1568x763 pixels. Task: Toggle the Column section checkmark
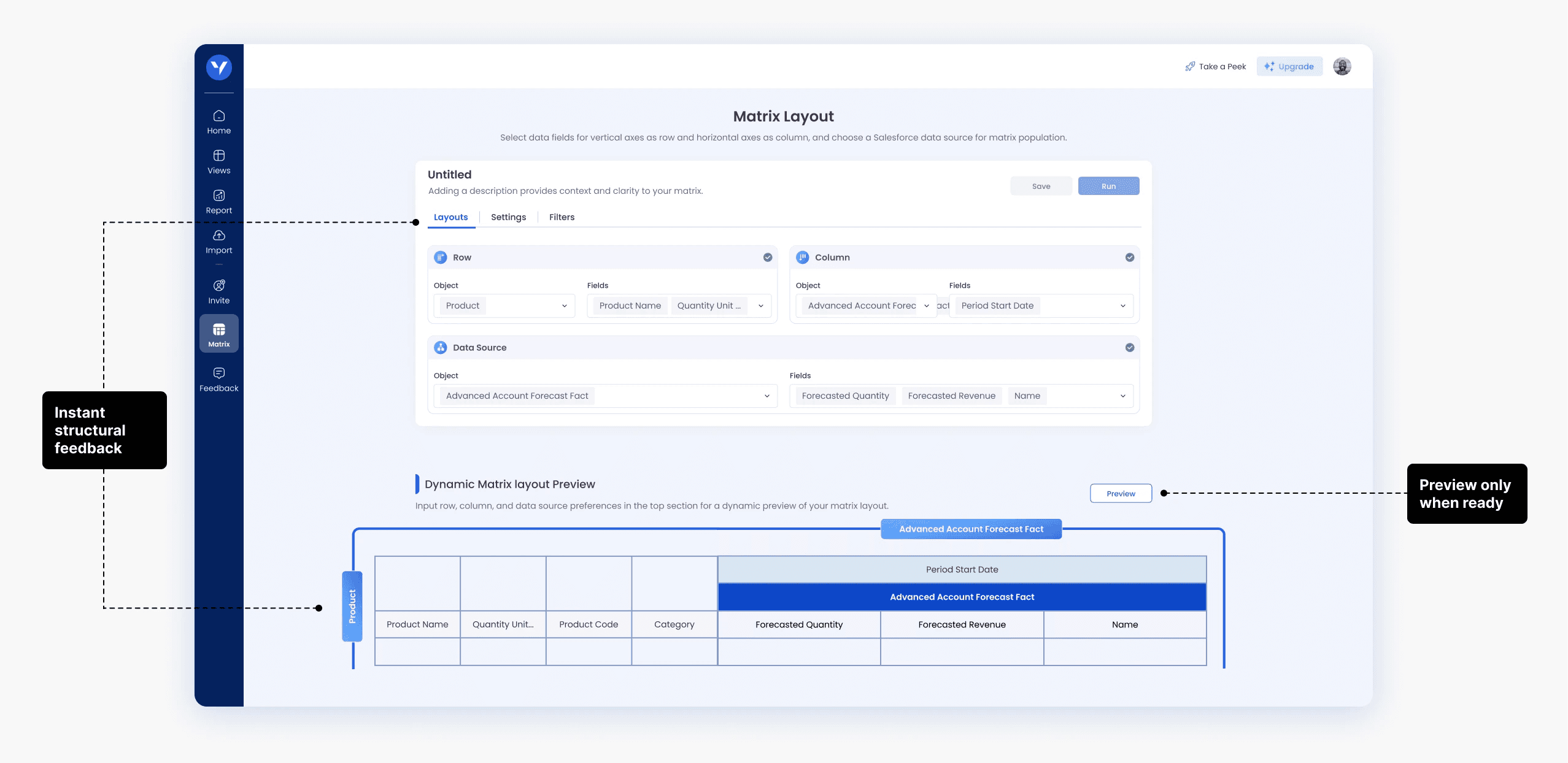1129,258
